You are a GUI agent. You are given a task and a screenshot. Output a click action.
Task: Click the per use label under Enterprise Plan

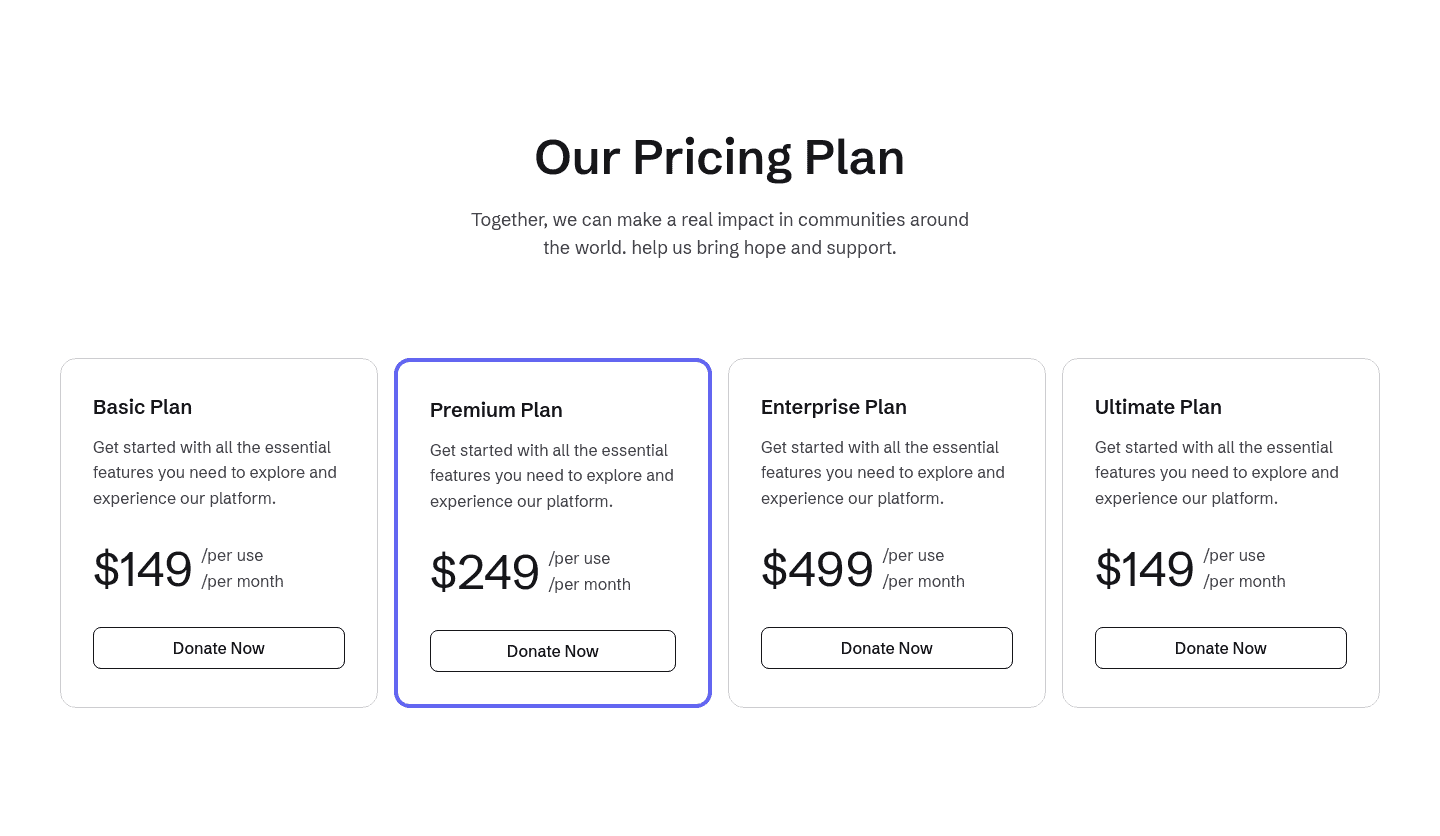[x=913, y=555]
